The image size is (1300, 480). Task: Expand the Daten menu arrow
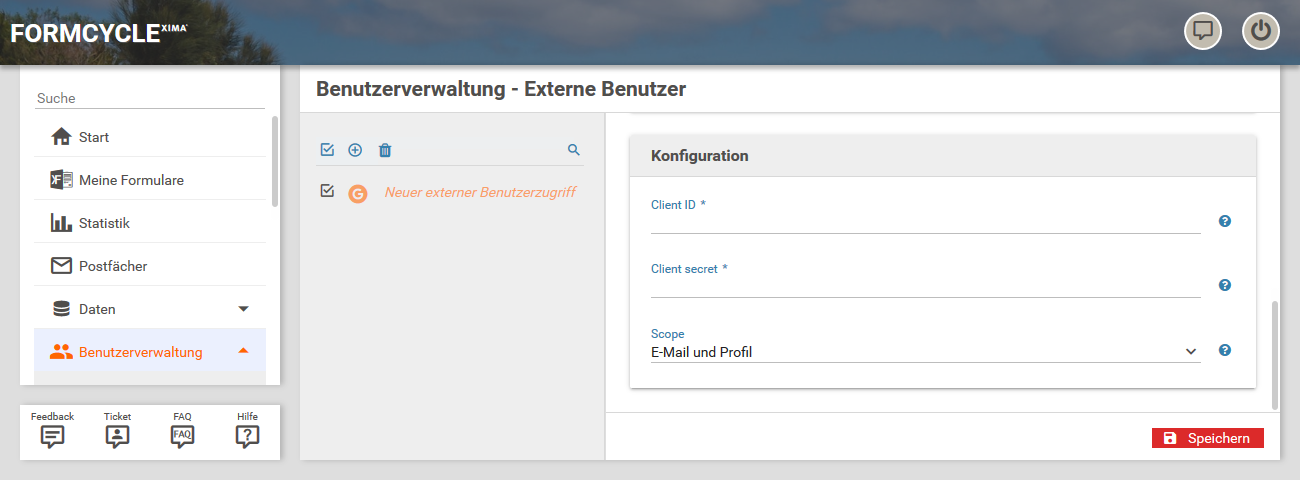pyautogui.click(x=243, y=309)
